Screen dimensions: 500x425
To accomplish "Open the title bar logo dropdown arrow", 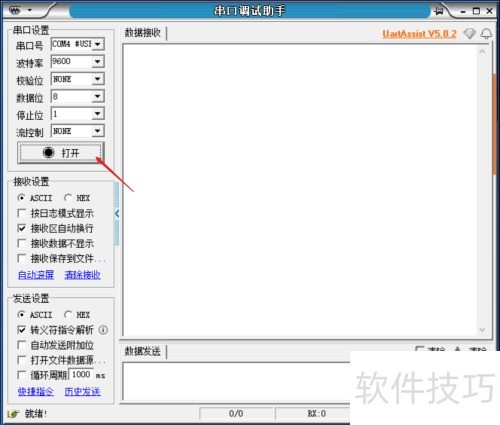I will click(30, 10).
